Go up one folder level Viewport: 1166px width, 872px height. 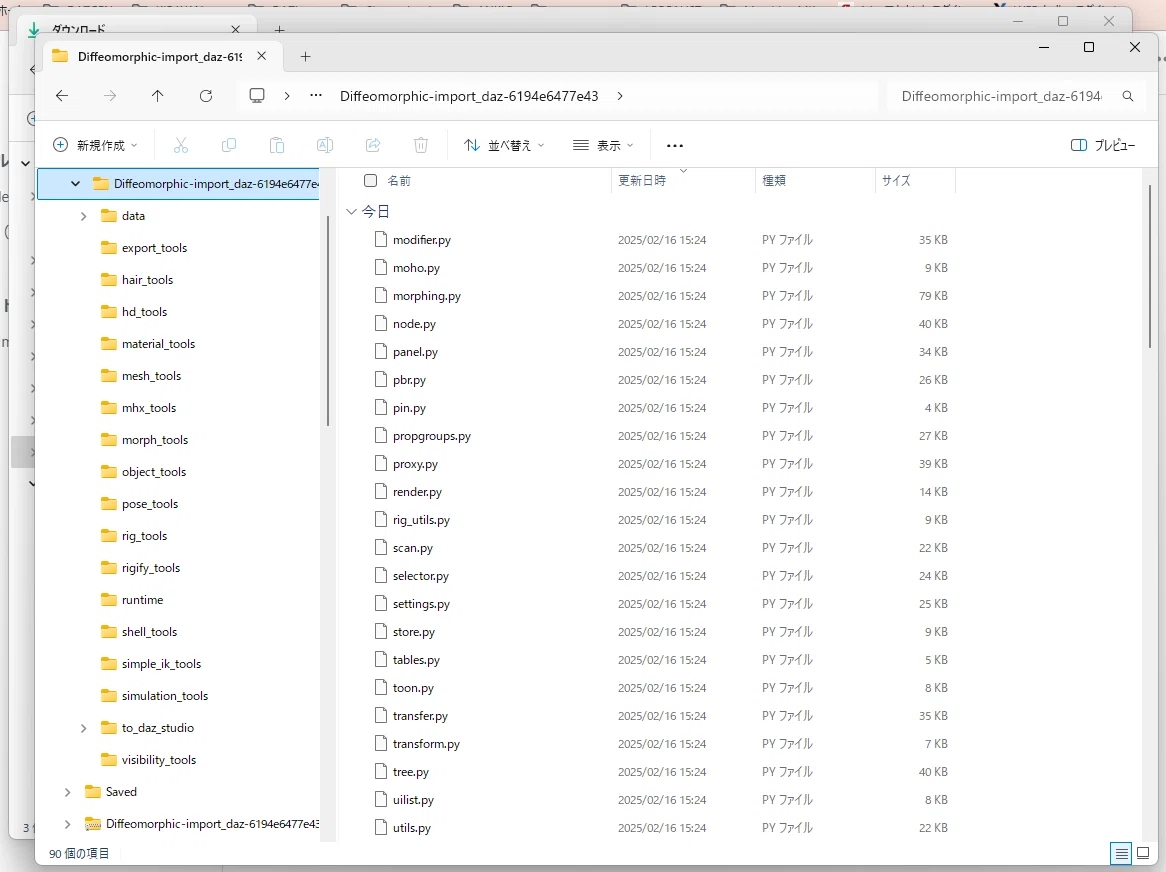click(x=158, y=96)
